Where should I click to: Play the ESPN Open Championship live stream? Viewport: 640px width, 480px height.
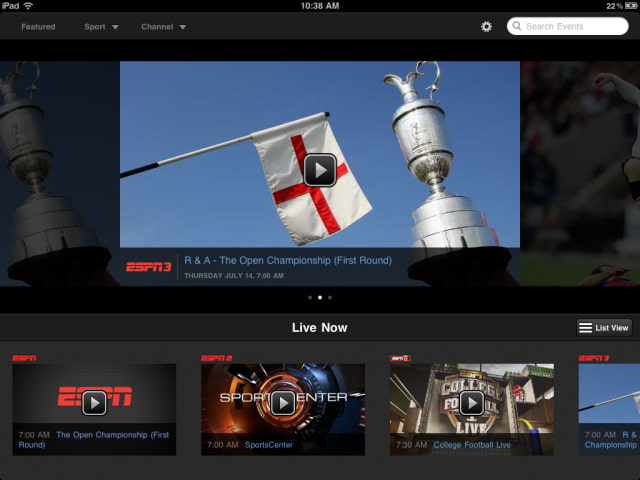pyautogui.click(x=94, y=403)
